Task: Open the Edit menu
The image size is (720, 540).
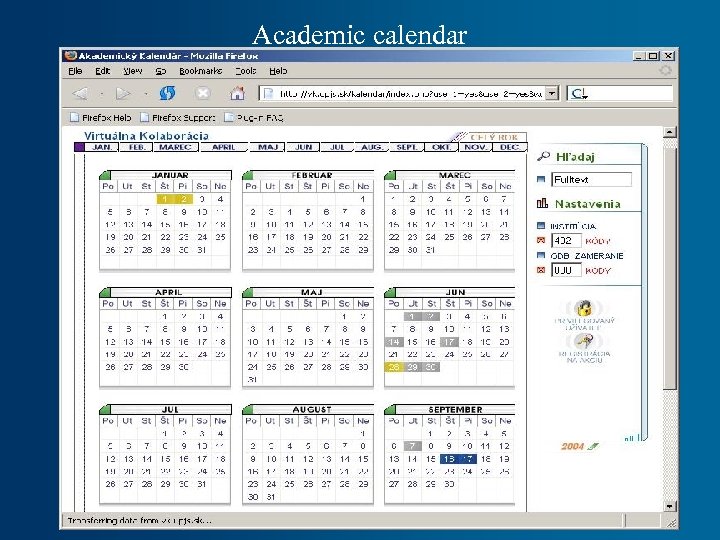Action: [x=103, y=71]
